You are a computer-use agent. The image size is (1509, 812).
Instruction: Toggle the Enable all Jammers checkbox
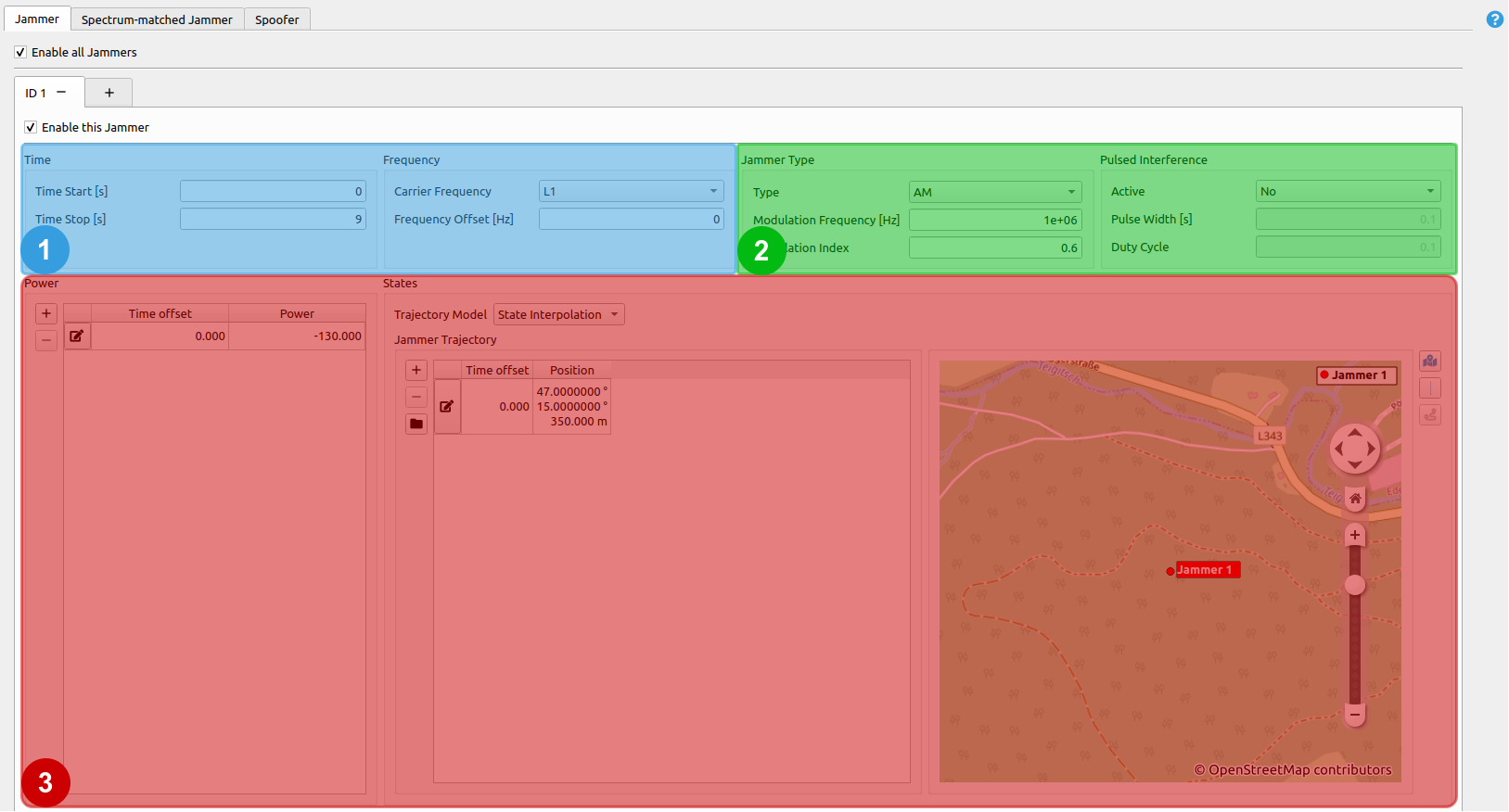click(x=20, y=53)
